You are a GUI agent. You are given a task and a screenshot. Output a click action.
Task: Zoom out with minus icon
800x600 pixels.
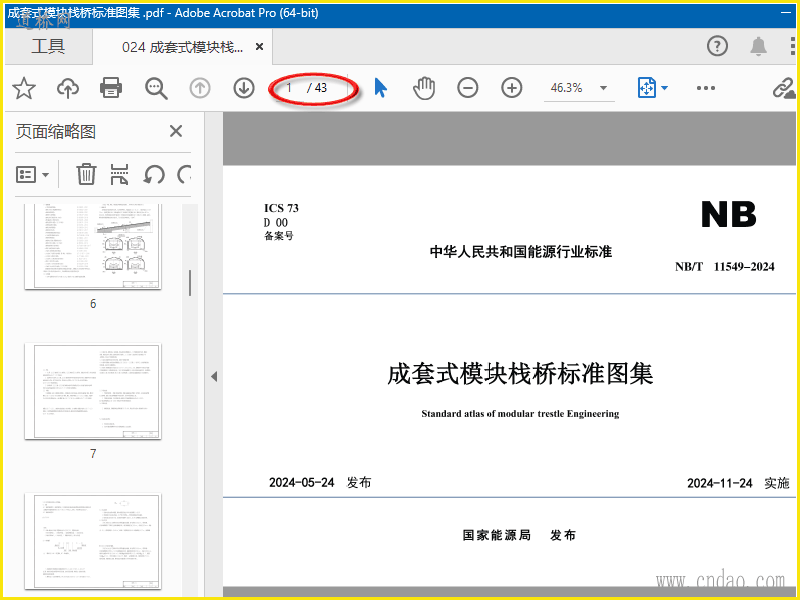(x=467, y=88)
